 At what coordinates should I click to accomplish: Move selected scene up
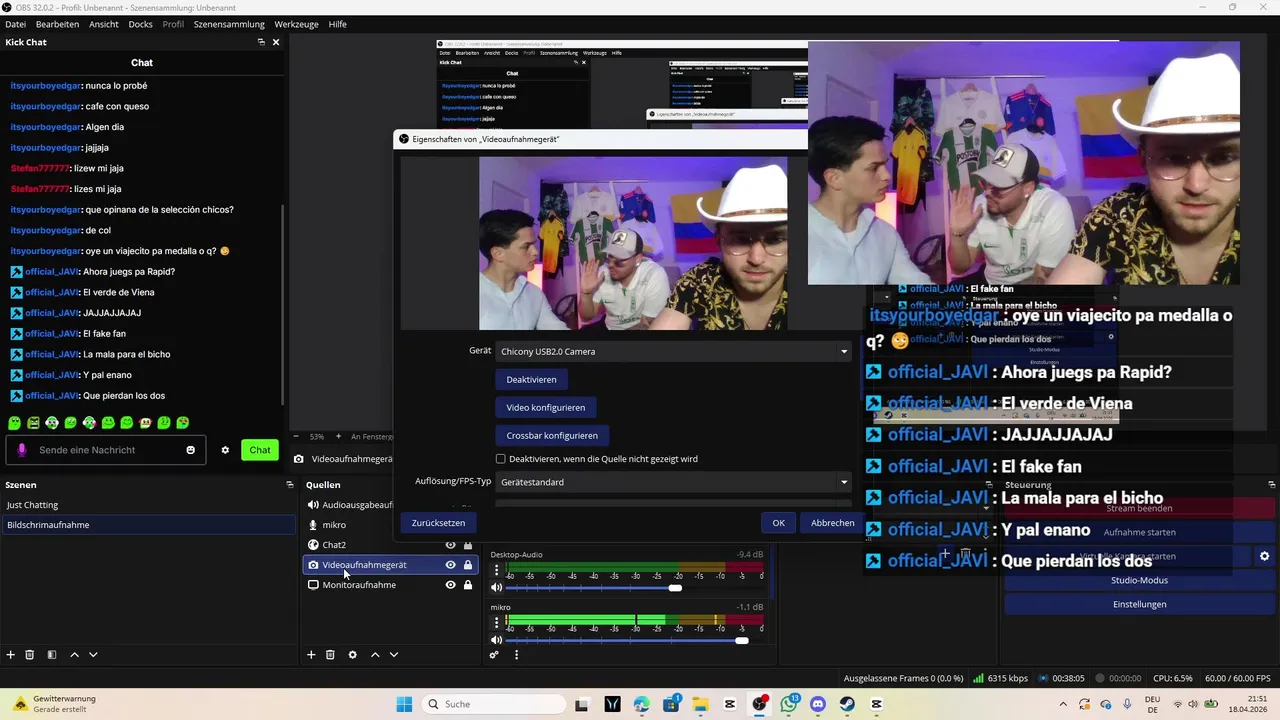[74, 655]
